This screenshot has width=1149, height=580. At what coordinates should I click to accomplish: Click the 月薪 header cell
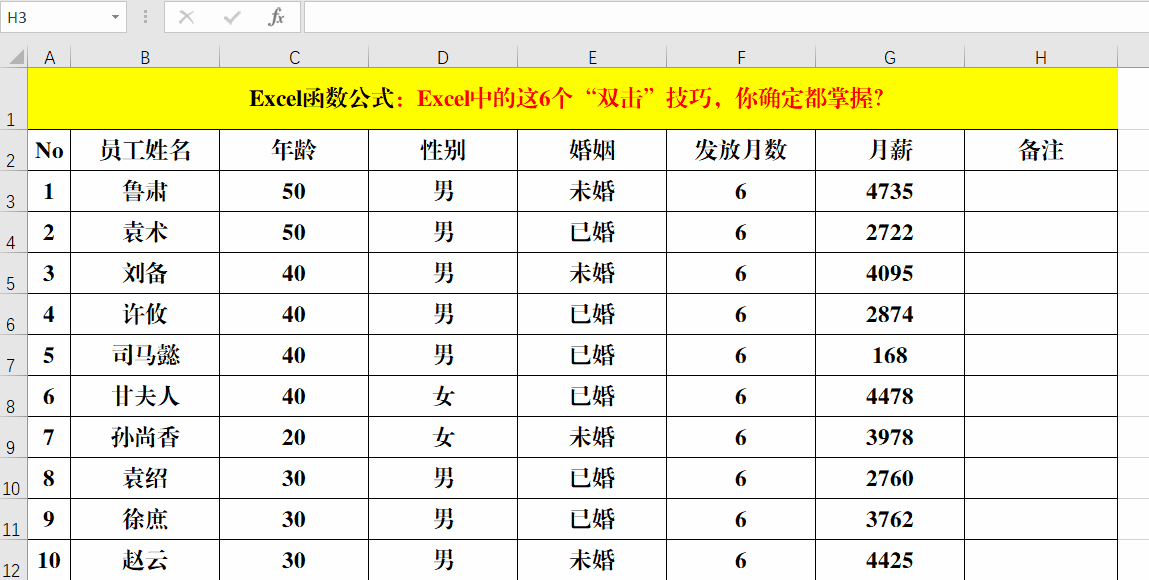point(890,151)
